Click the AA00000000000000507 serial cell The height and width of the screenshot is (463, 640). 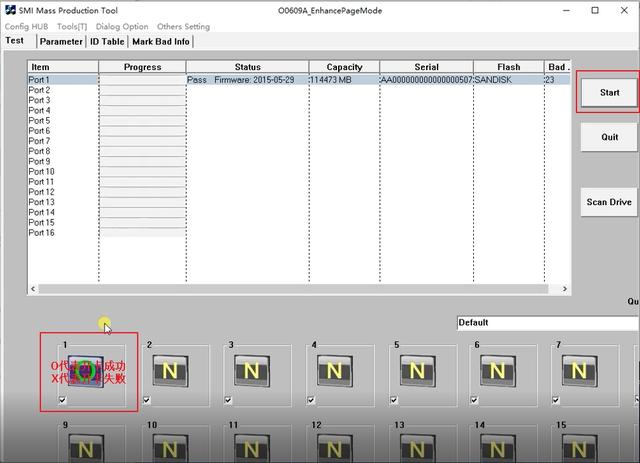coord(427,80)
